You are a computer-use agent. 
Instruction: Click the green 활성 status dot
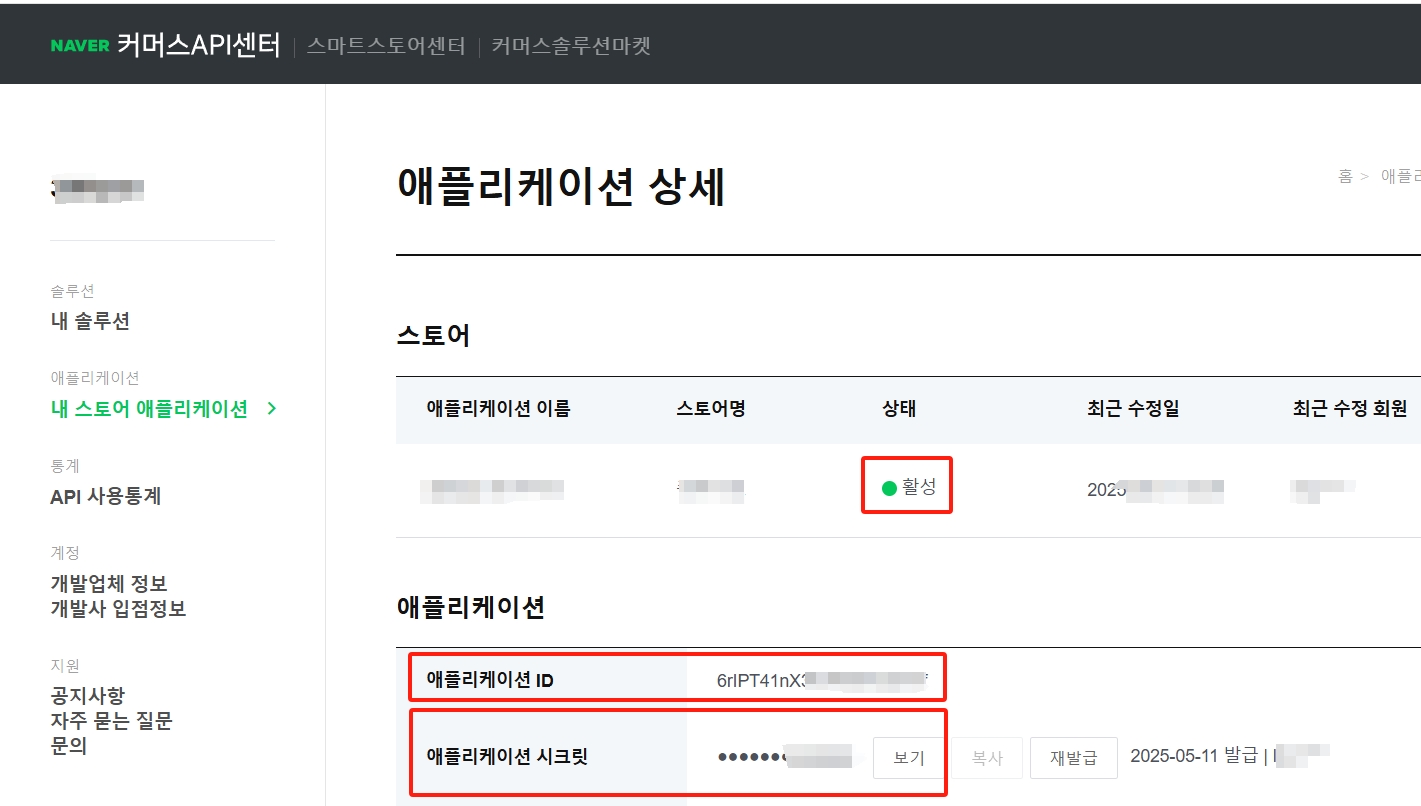(x=889, y=488)
